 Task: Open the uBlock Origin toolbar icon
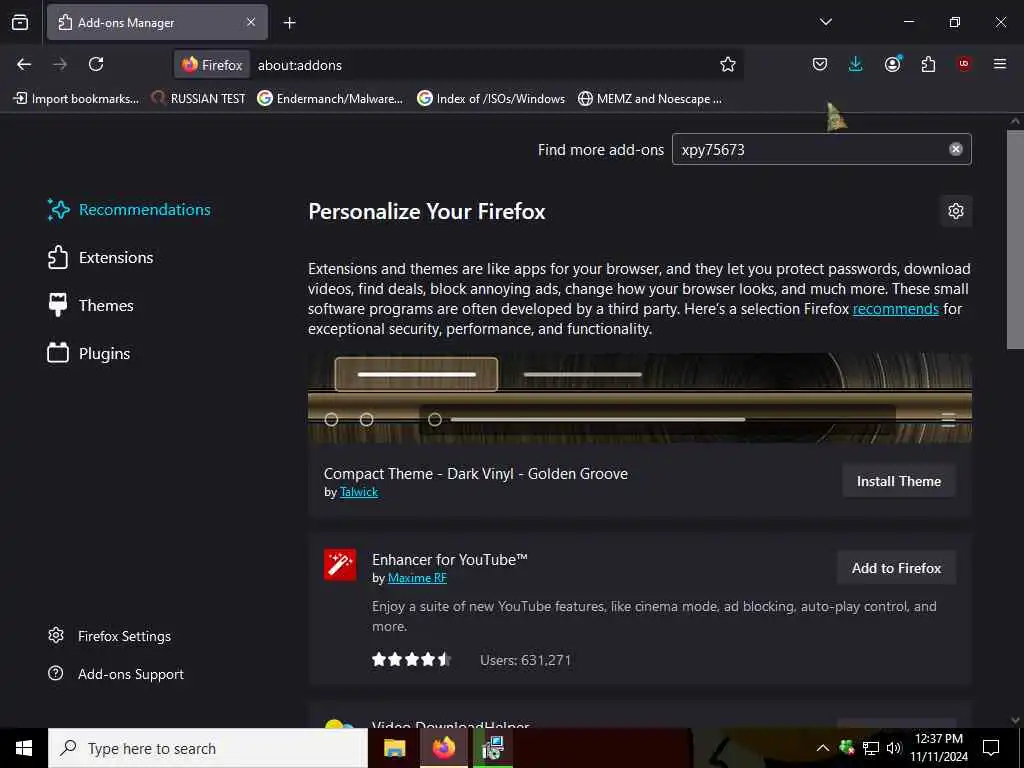click(964, 64)
